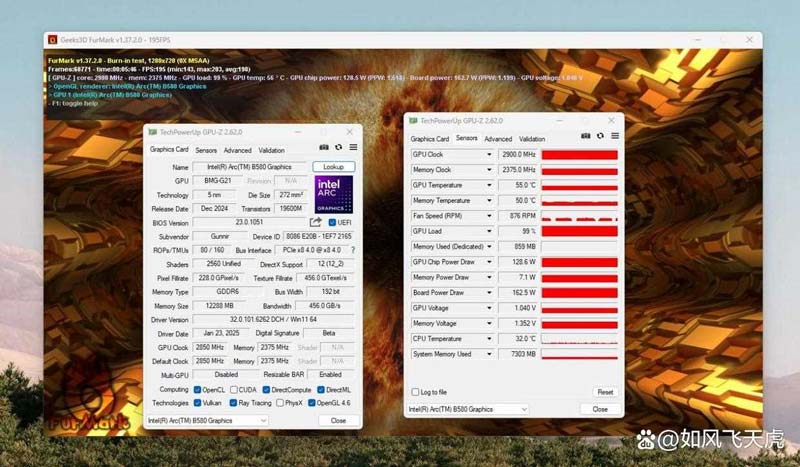Open Validation tab in Sensors window
The image size is (800, 467).
532,139
